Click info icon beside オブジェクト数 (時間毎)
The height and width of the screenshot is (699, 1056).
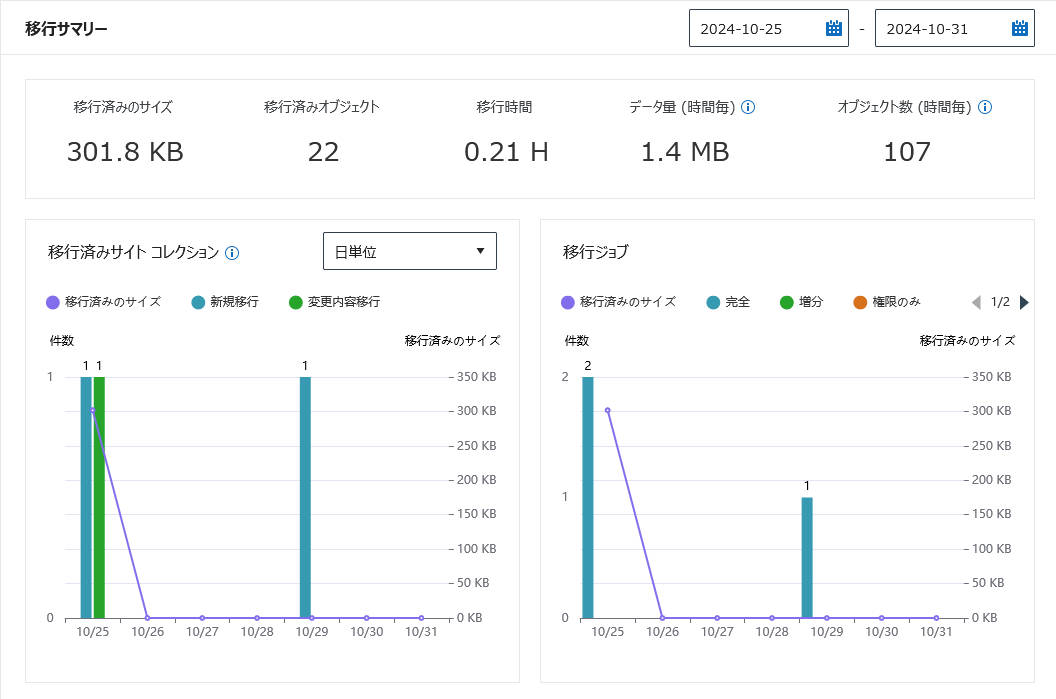tap(985, 107)
